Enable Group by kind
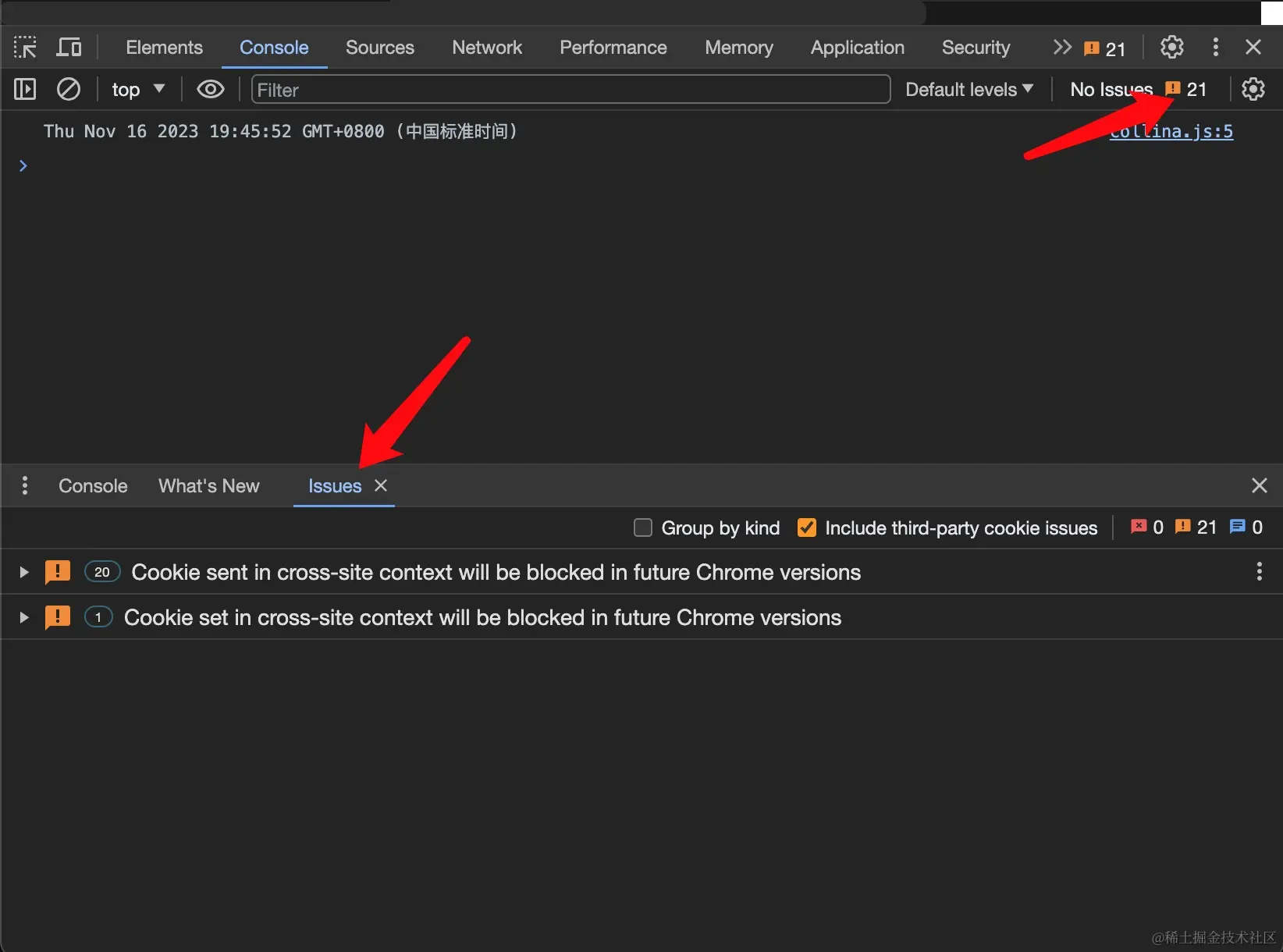Viewport: 1283px width, 952px height. pyautogui.click(x=642, y=528)
